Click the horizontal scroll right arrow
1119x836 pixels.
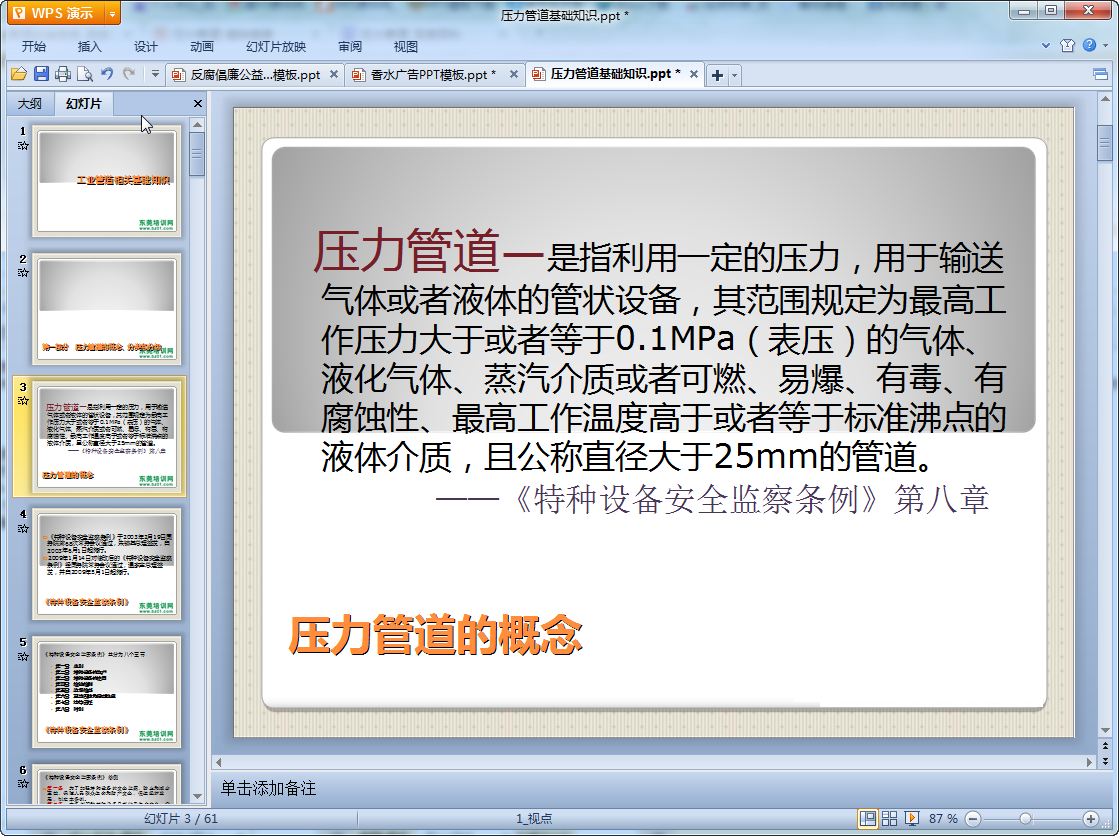(x=1089, y=762)
